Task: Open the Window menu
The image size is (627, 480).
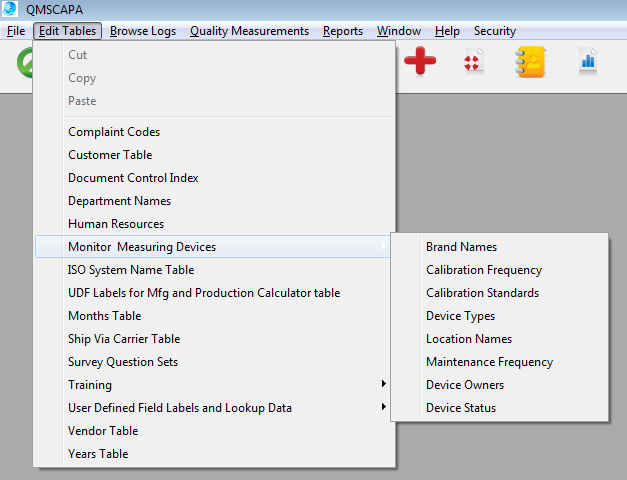Action: [399, 31]
